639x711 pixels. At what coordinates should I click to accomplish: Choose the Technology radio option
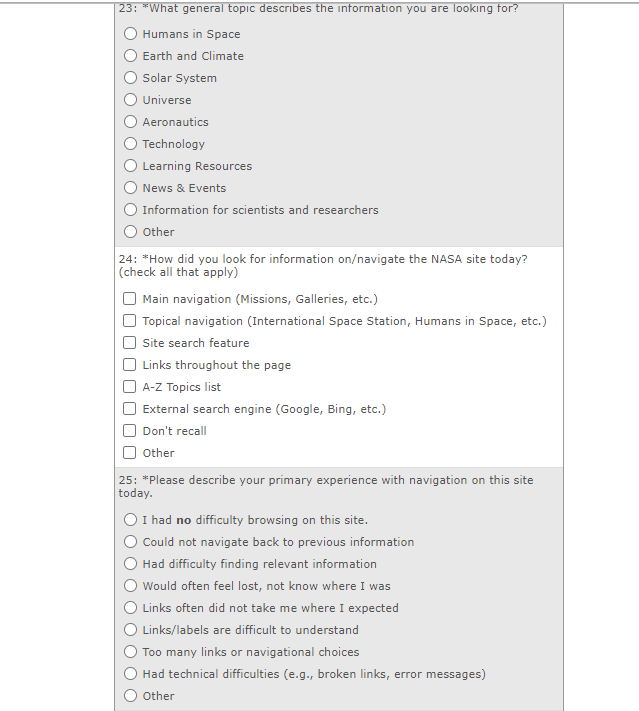tap(131, 144)
